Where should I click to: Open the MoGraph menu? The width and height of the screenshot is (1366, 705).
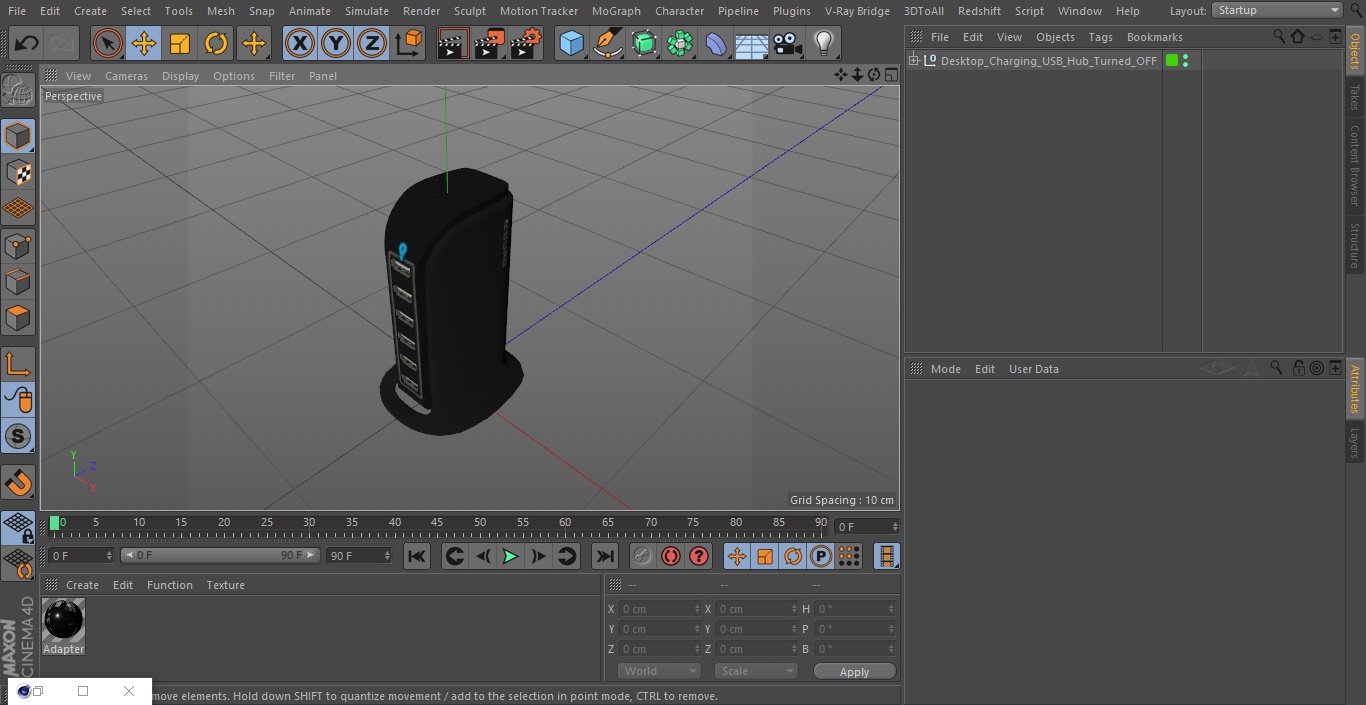tap(616, 11)
